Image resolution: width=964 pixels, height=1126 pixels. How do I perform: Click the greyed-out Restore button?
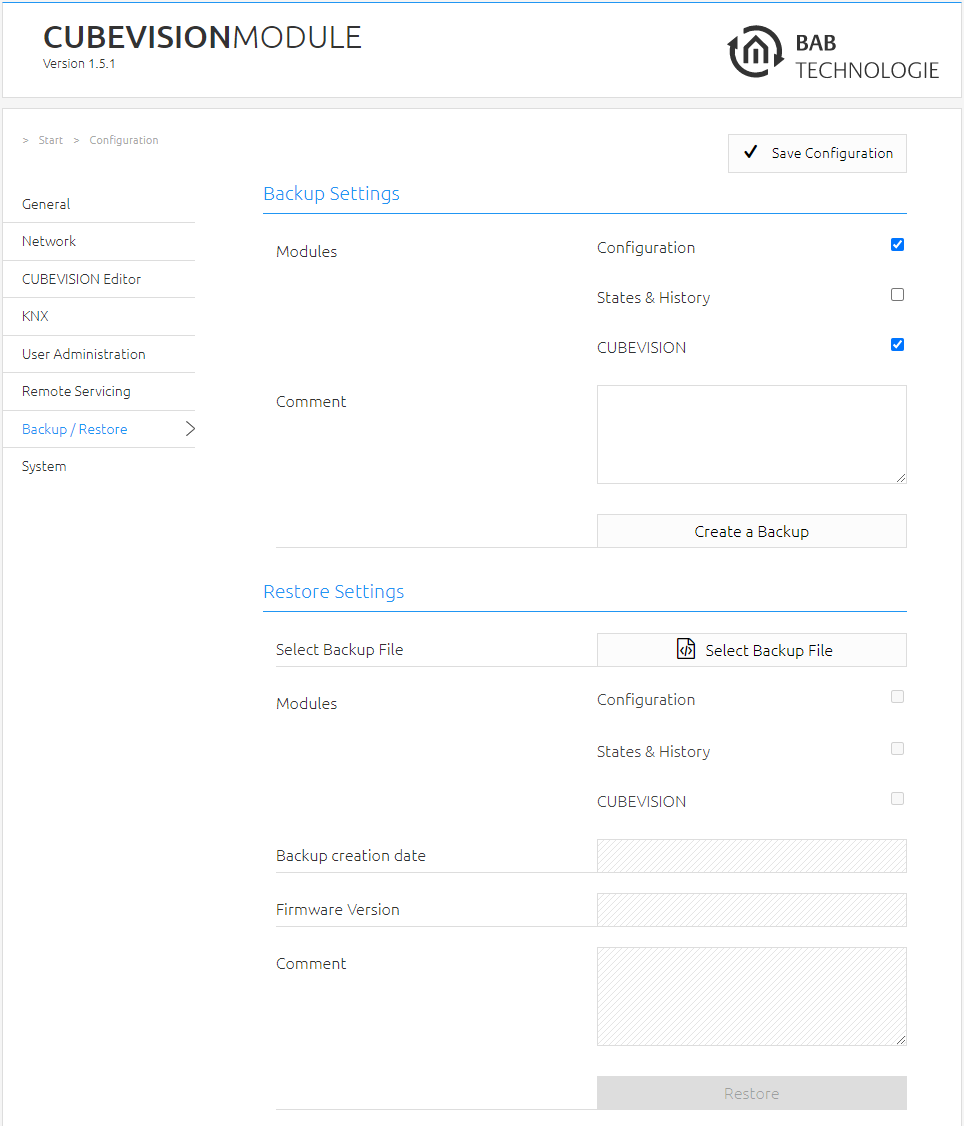751,1093
